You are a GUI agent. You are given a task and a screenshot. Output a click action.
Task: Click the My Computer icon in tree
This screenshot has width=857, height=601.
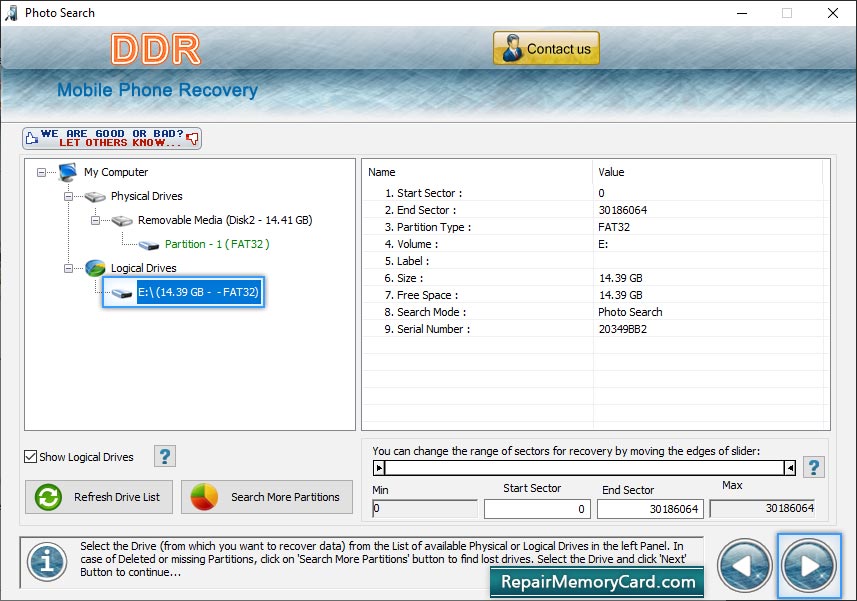[x=68, y=172]
